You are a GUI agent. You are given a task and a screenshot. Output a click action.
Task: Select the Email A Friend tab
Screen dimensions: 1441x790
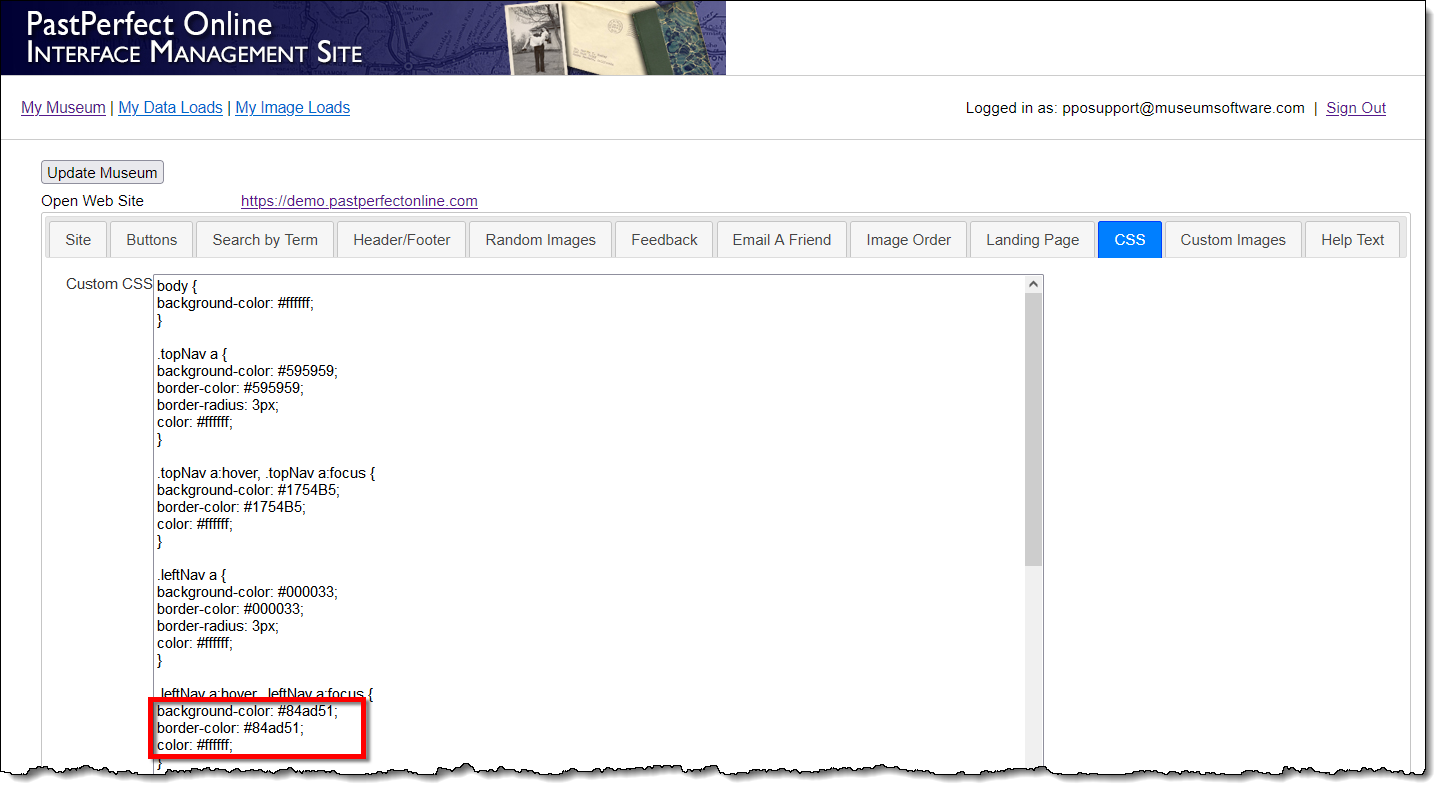pyautogui.click(x=782, y=239)
